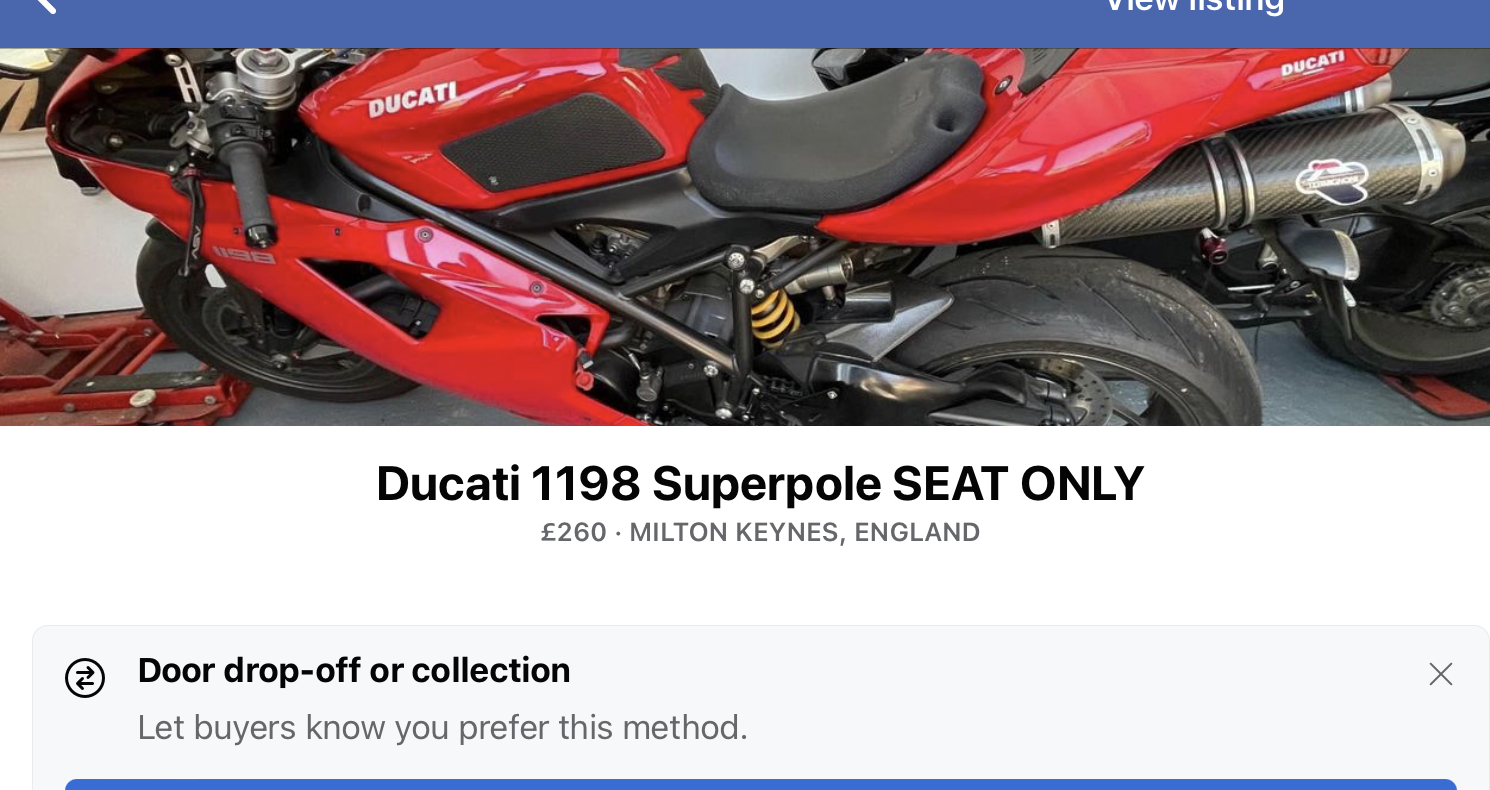Screen dimensions: 1490x790
Task: Click the red paddock stand in the photo
Action: [90, 370]
